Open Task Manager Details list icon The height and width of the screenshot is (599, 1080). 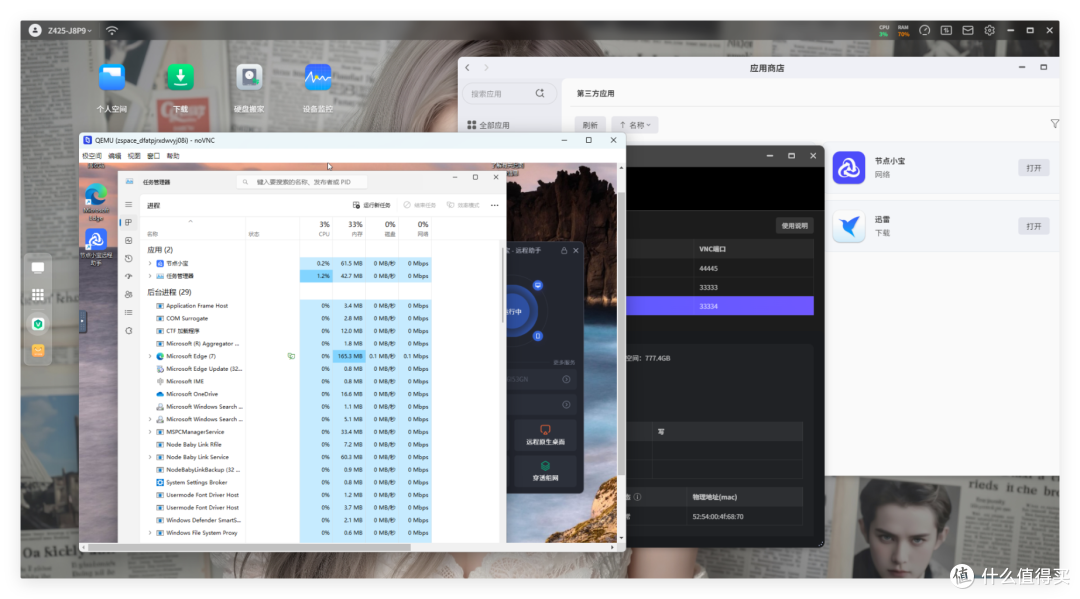[x=128, y=312]
